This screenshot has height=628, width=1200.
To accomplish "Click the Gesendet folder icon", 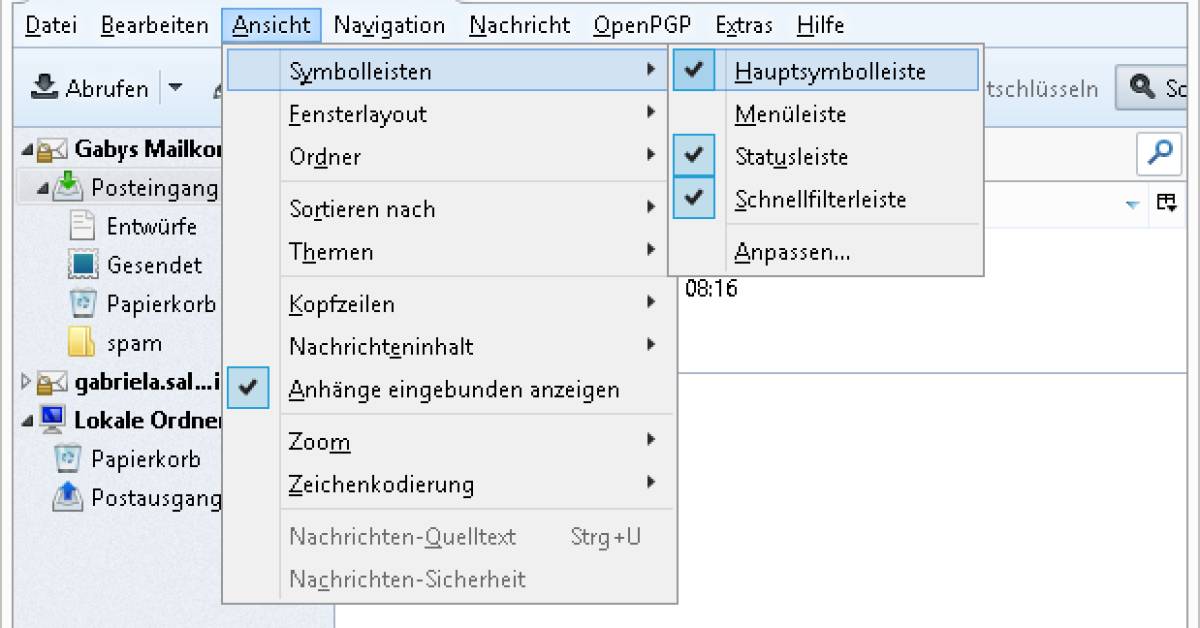I will [x=83, y=265].
